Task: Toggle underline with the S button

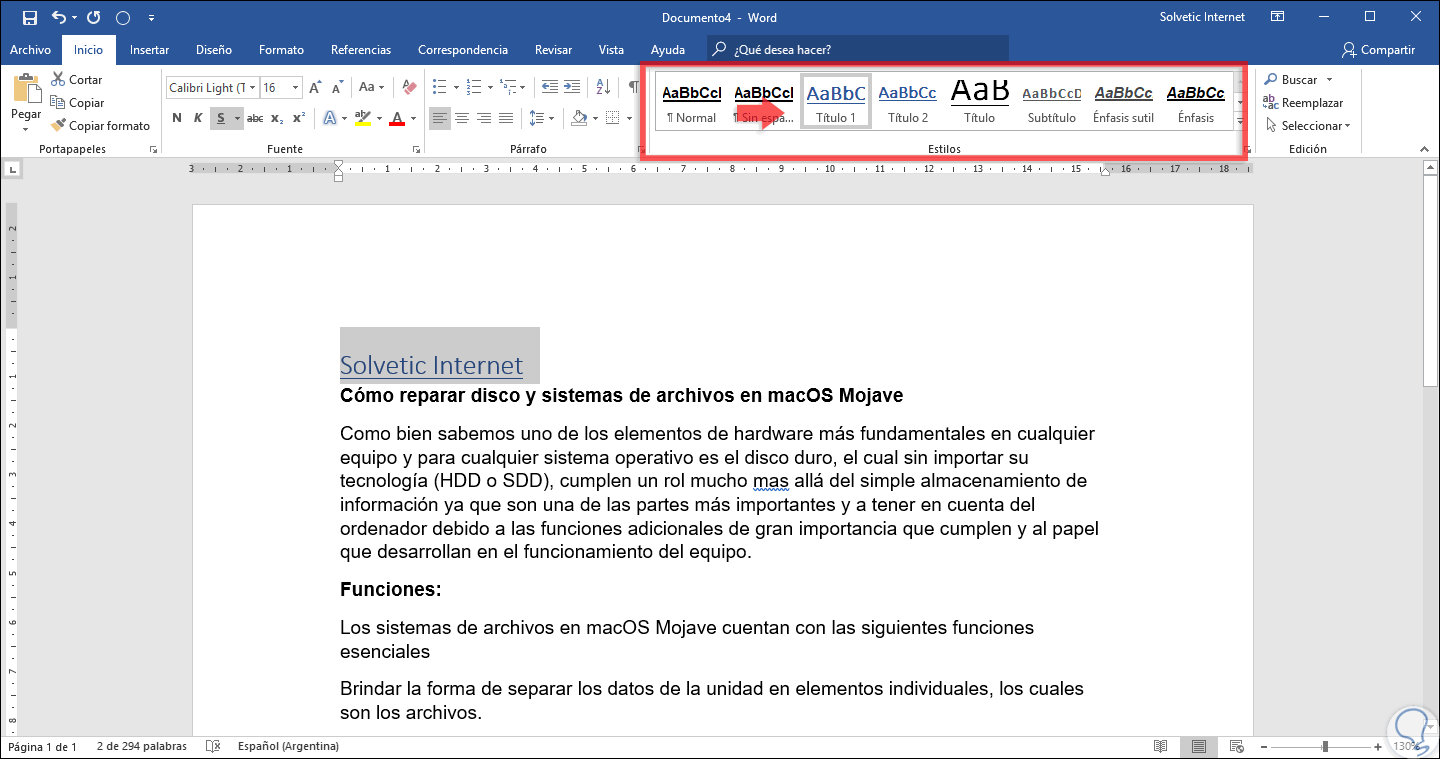Action: pyautogui.click(x=220, y=119)
